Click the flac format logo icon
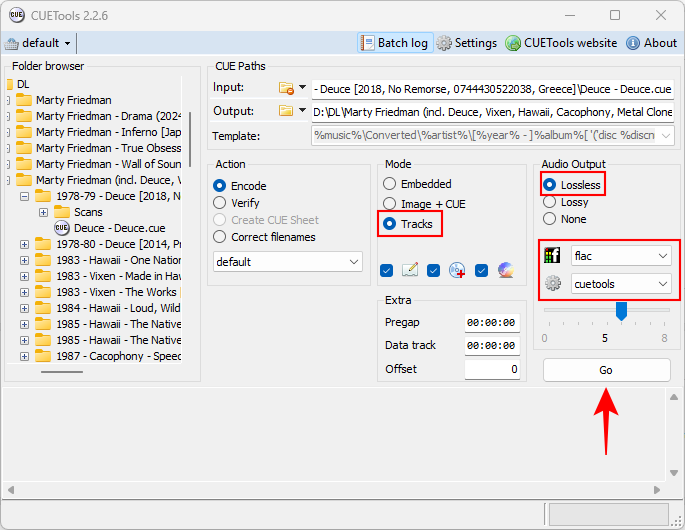Image resolution: width=685 pixels, height=530 pixels. (552, 256)
